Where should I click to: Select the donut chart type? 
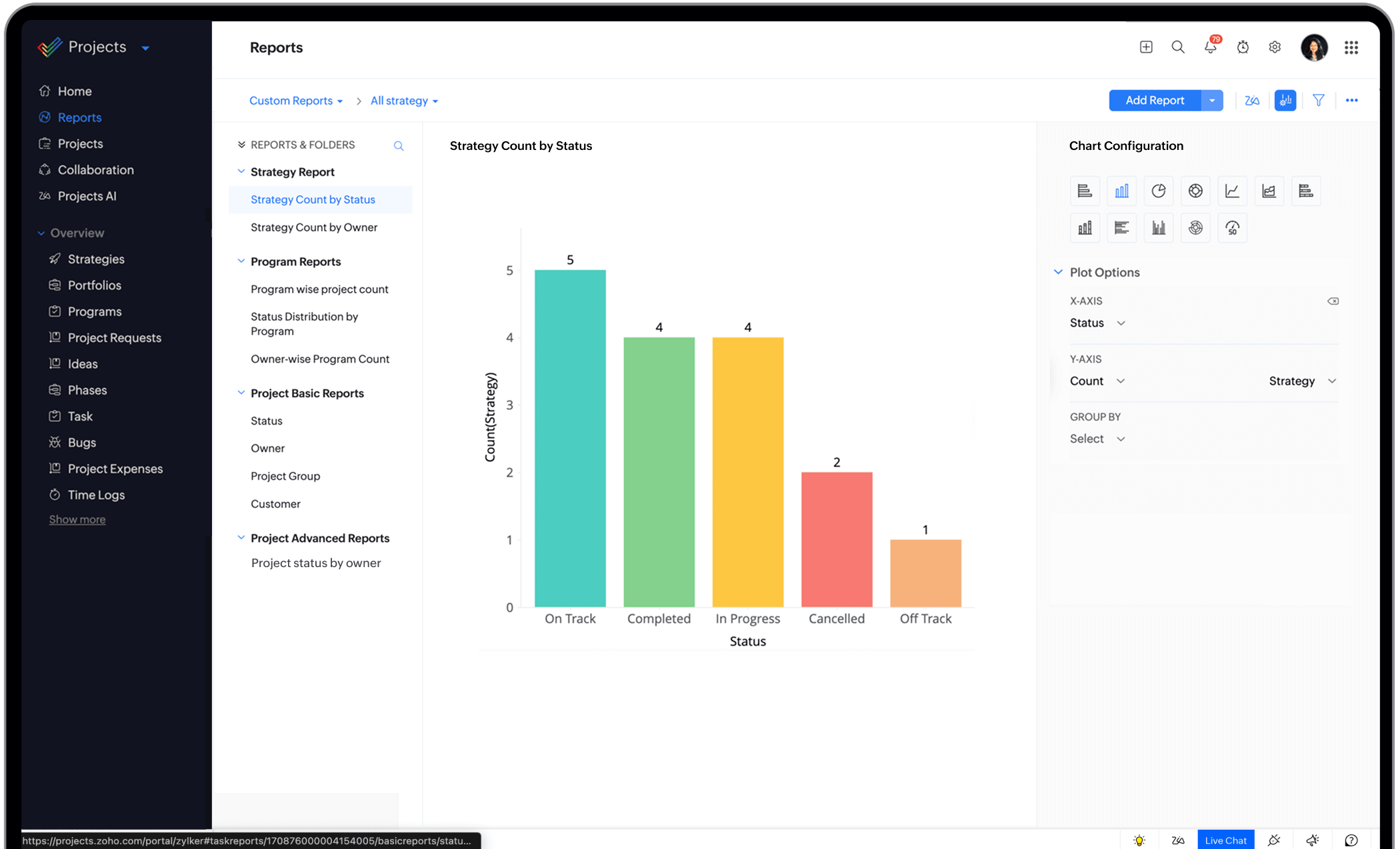click(x=1195, y=191)
